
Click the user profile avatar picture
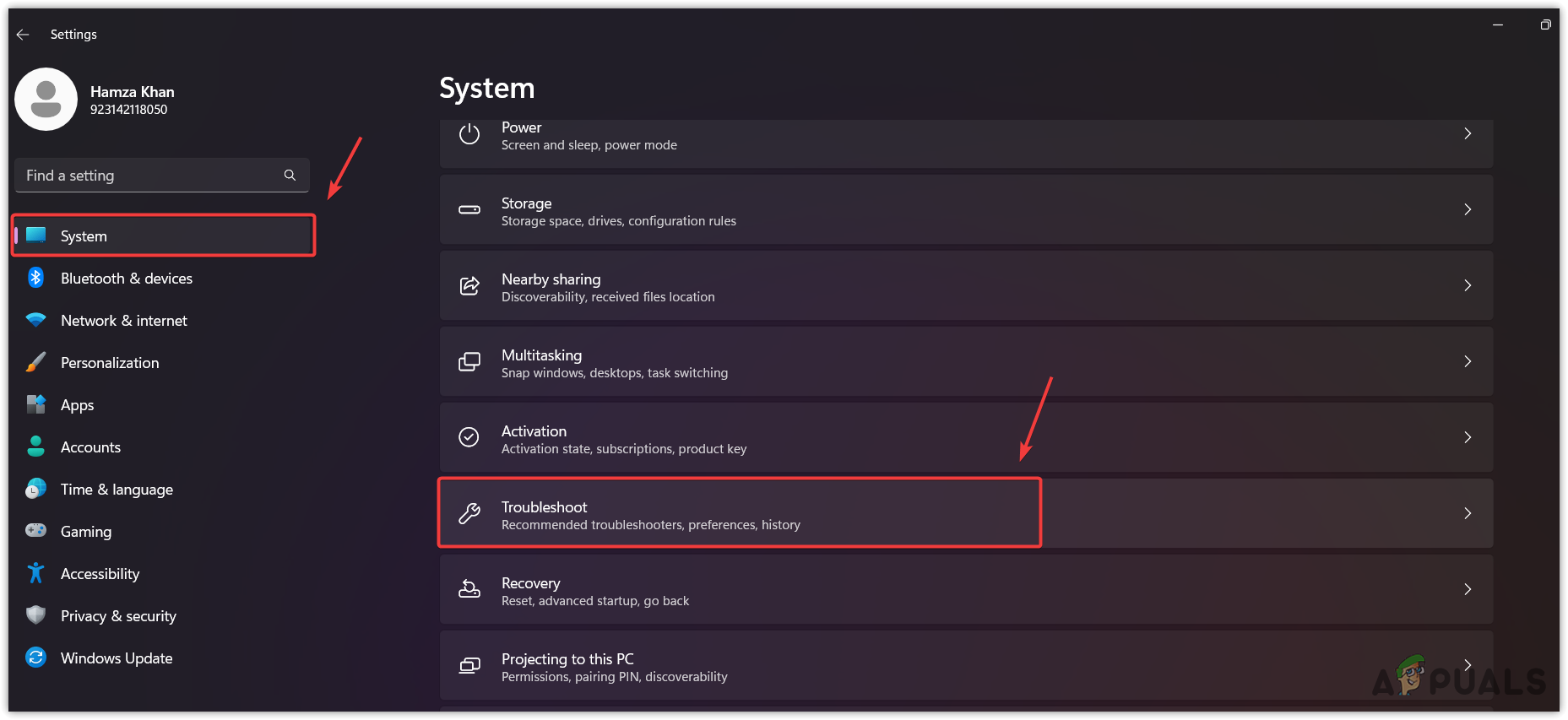click(x=46, y=100)
